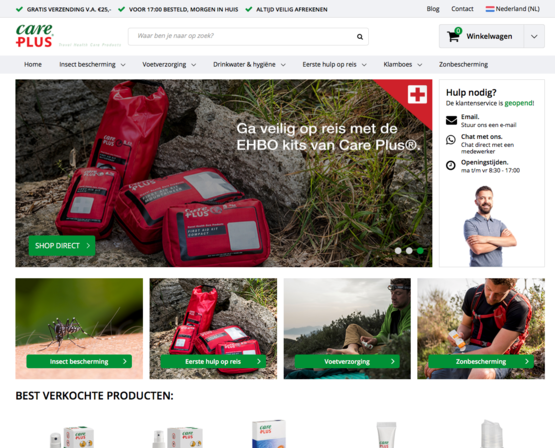Click the Winkelwagen button

tap(481, 36)
